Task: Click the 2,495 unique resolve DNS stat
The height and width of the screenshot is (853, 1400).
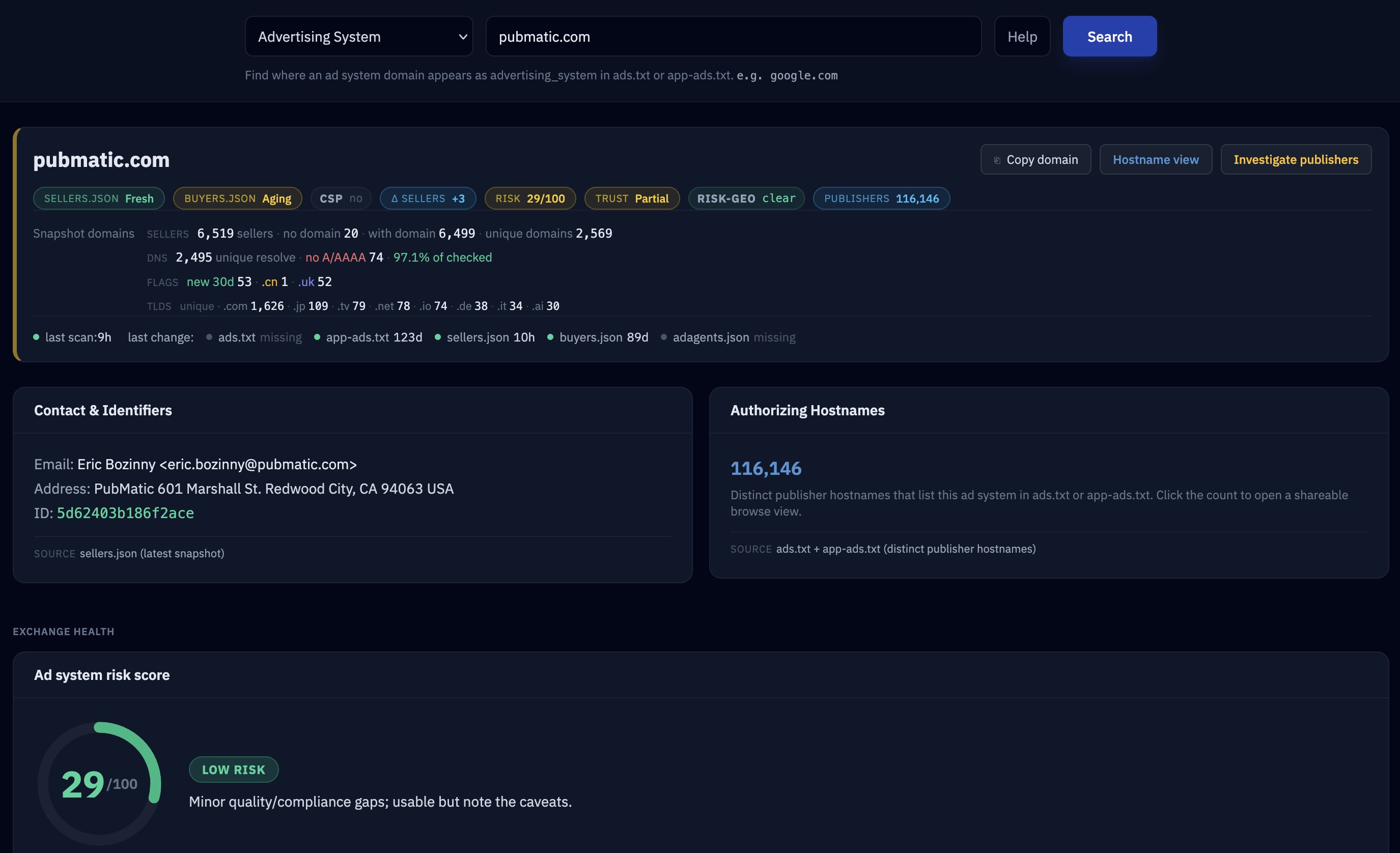Action: (235, 257)
